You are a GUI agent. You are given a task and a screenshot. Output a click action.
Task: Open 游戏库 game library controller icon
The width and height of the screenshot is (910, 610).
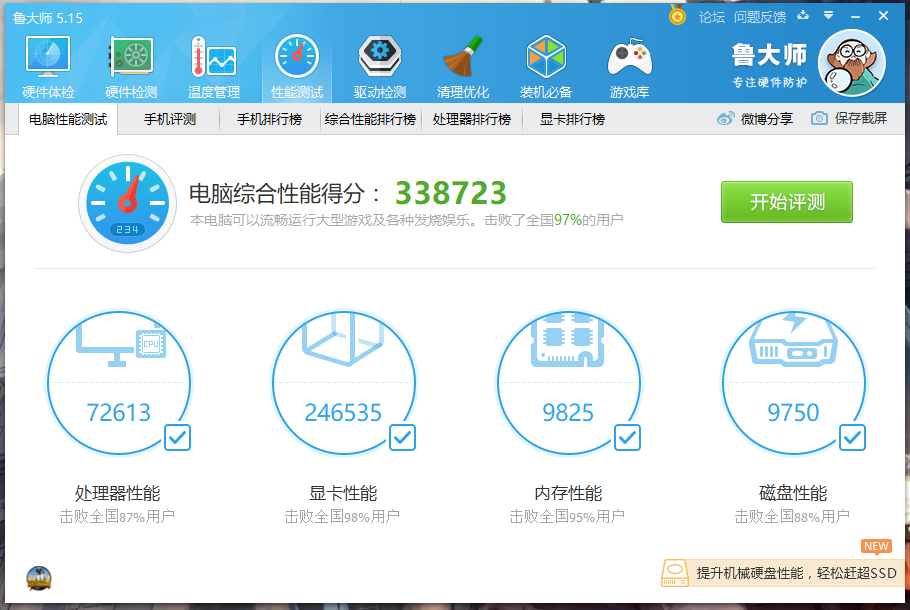[x=630, y=57]
